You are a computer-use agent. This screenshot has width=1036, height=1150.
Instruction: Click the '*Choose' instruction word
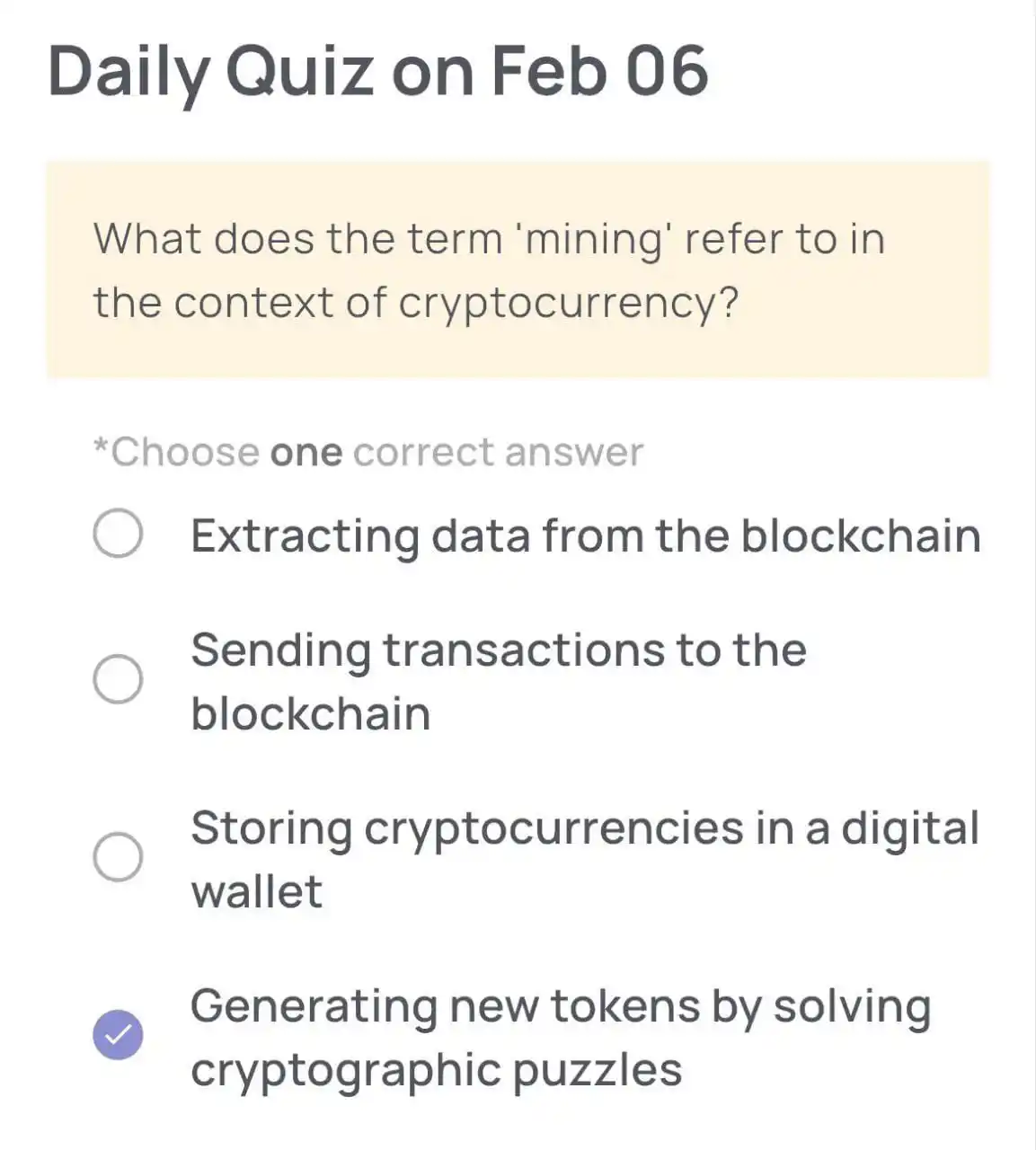coord(177,452)
